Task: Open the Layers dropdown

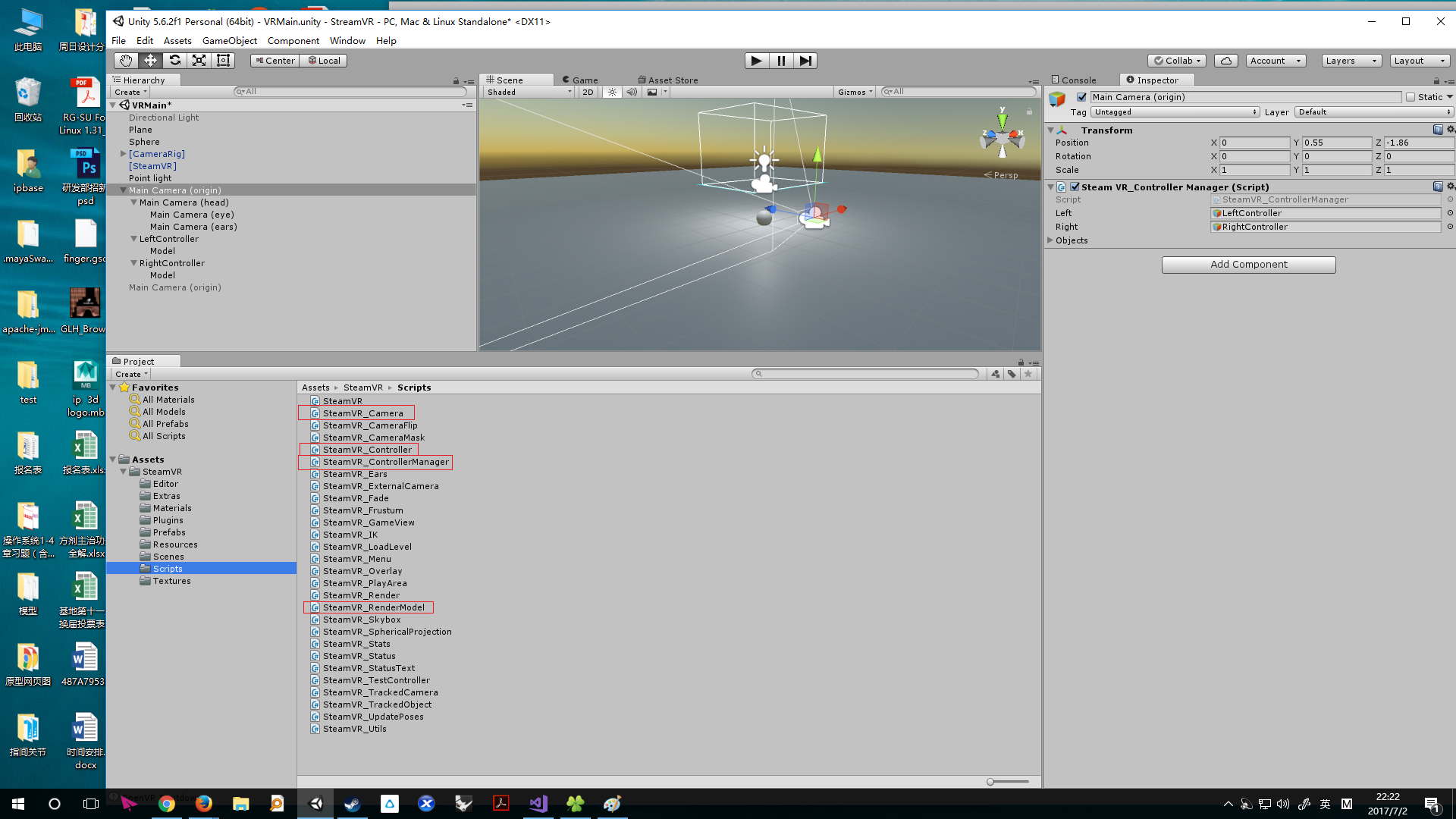Action: click(x=1351, y=61)
